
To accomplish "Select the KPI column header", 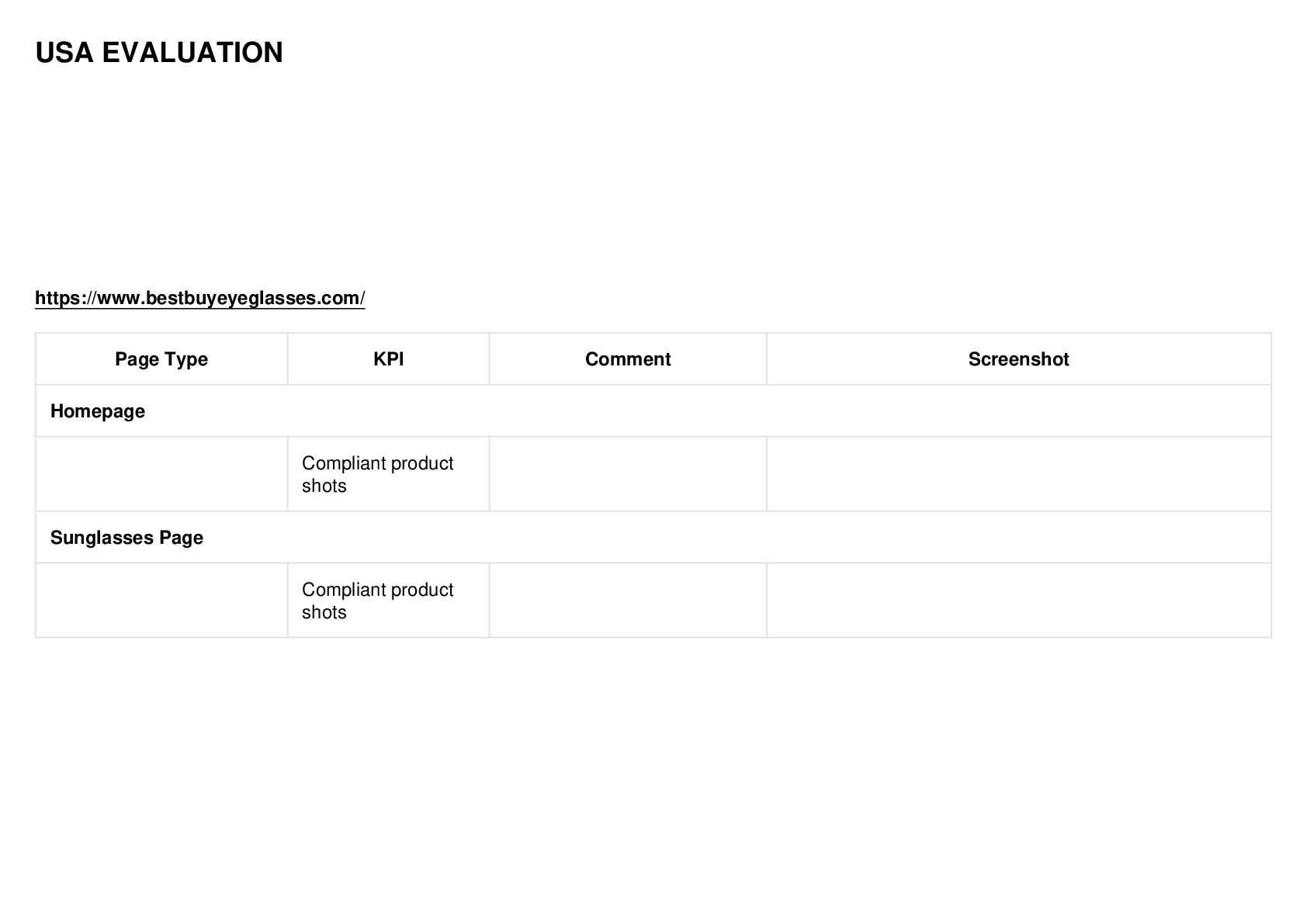I will pyautogui.click(x=389, y=359).
